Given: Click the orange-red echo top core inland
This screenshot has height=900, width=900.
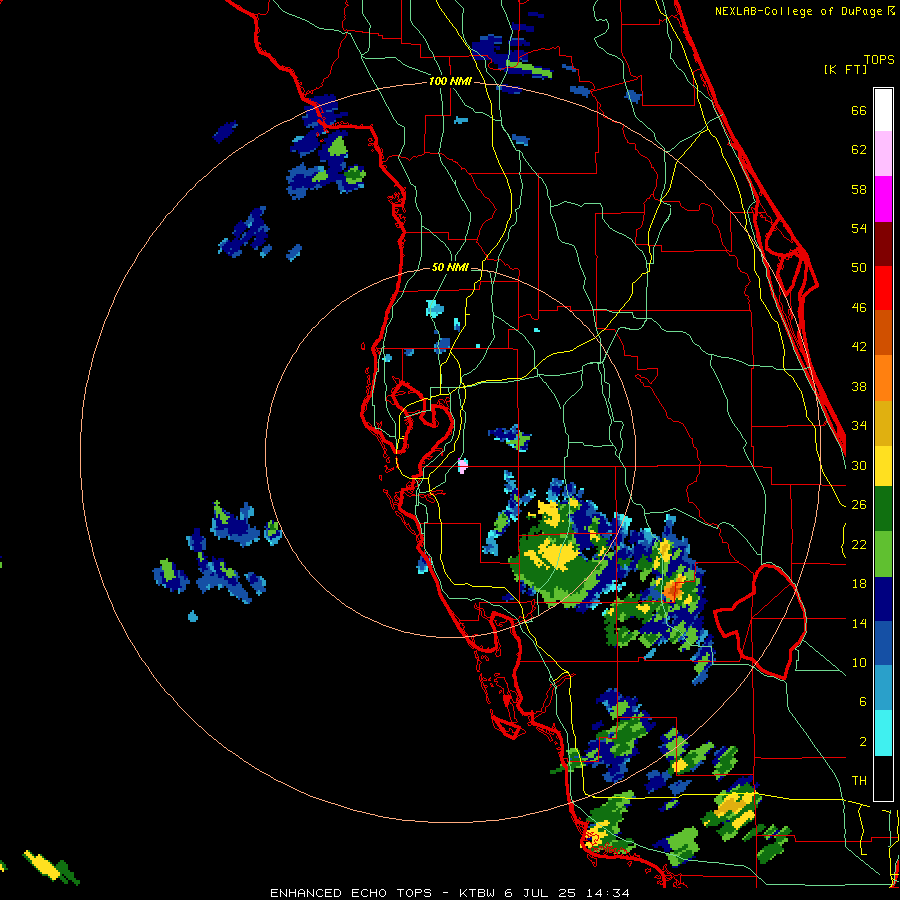Looking at the screenshot, I should tap(672, 589).
